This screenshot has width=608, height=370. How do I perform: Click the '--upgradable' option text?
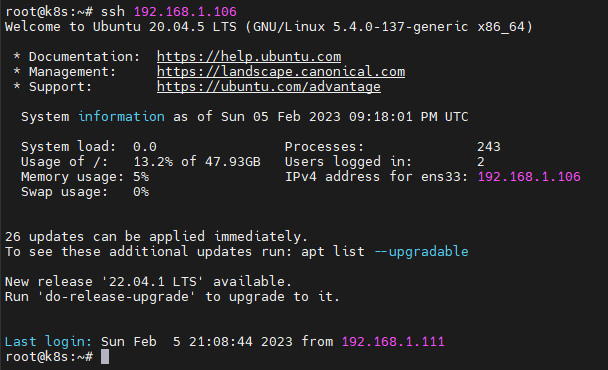click(421, 252)
